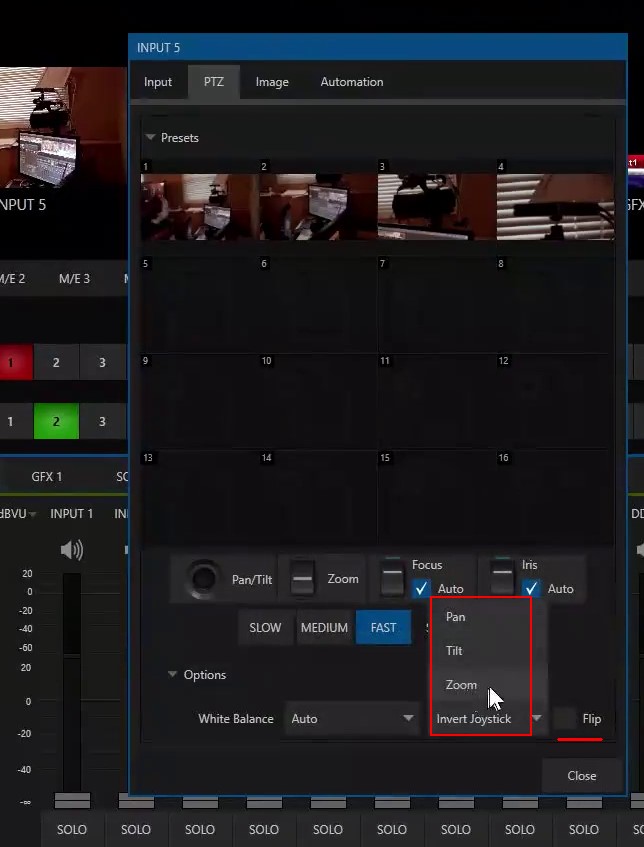Collapse the Options section
This screenshot has width=644, height=847.
172,674
